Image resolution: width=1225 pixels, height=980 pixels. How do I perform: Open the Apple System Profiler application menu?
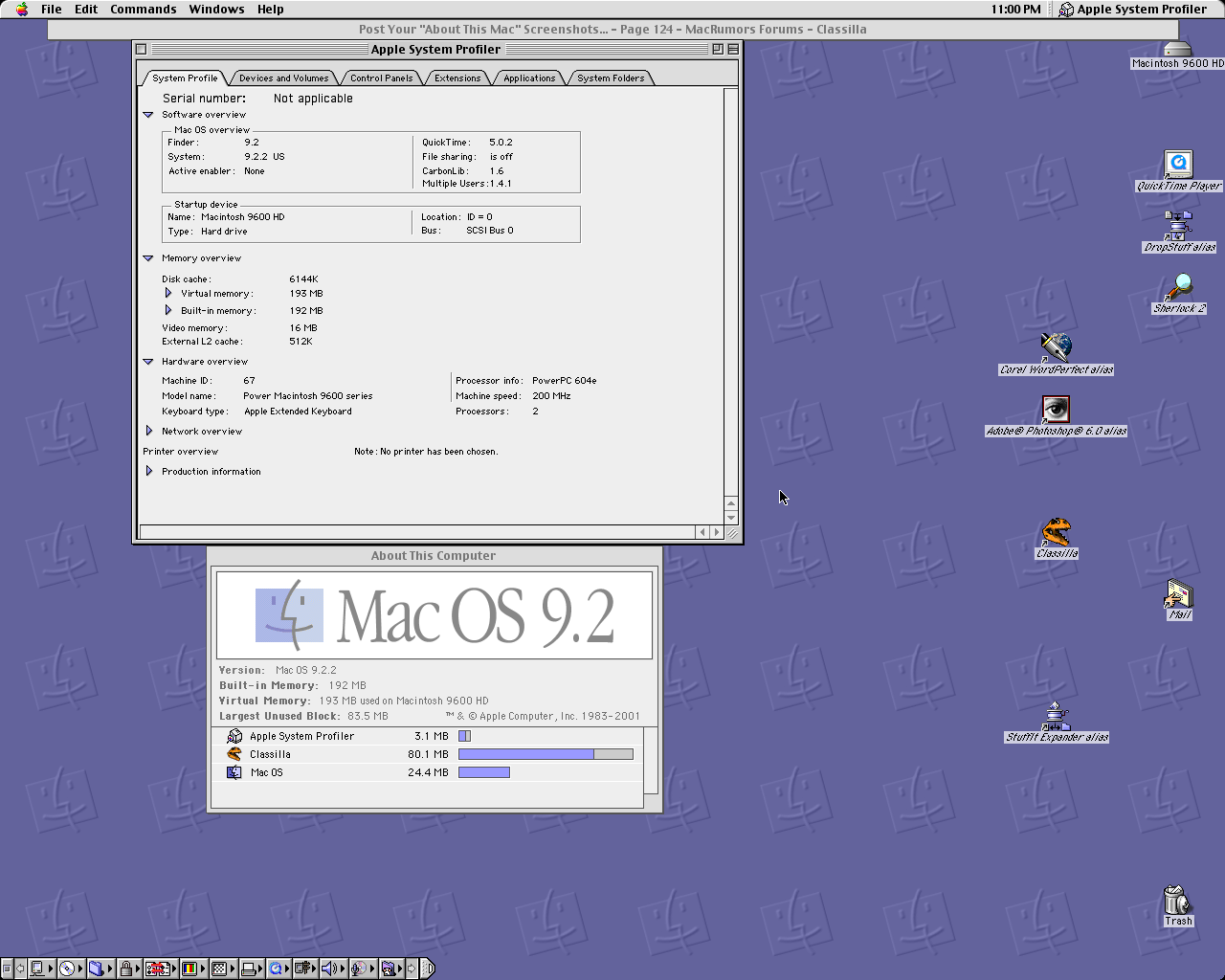click(1132, 9)
